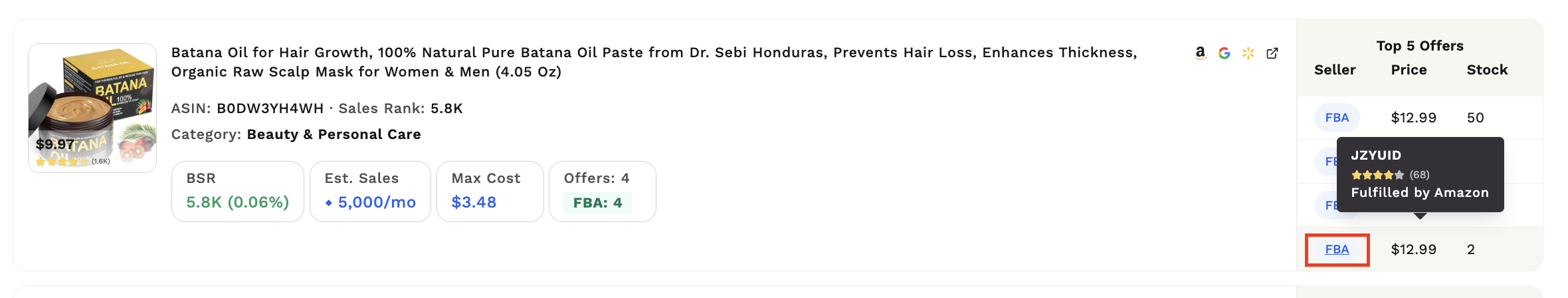Click the underlined FBA link with stock 2
The height and width of the screenshot is (298, 1568).
[x=1337, y=249]
